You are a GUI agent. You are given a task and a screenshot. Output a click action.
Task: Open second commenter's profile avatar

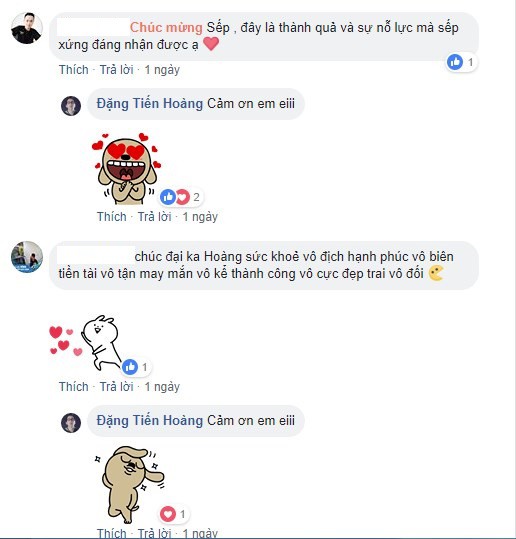pos(27,257)
